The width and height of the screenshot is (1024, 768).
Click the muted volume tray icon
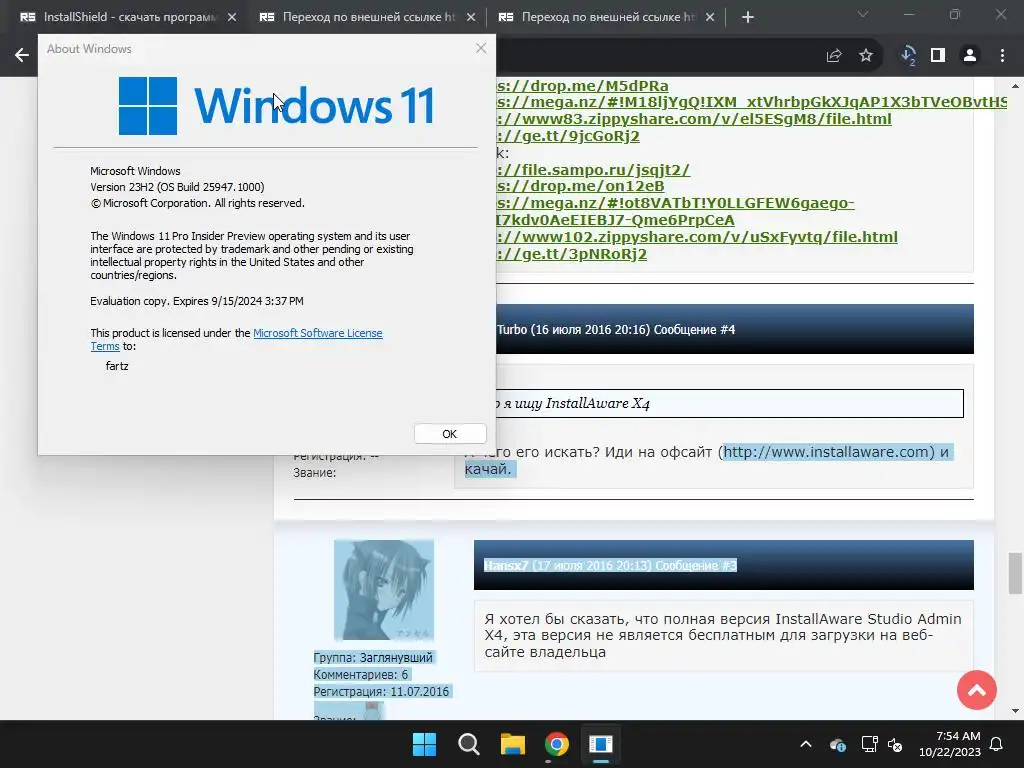pyautogui.click(x=895, y=744)
